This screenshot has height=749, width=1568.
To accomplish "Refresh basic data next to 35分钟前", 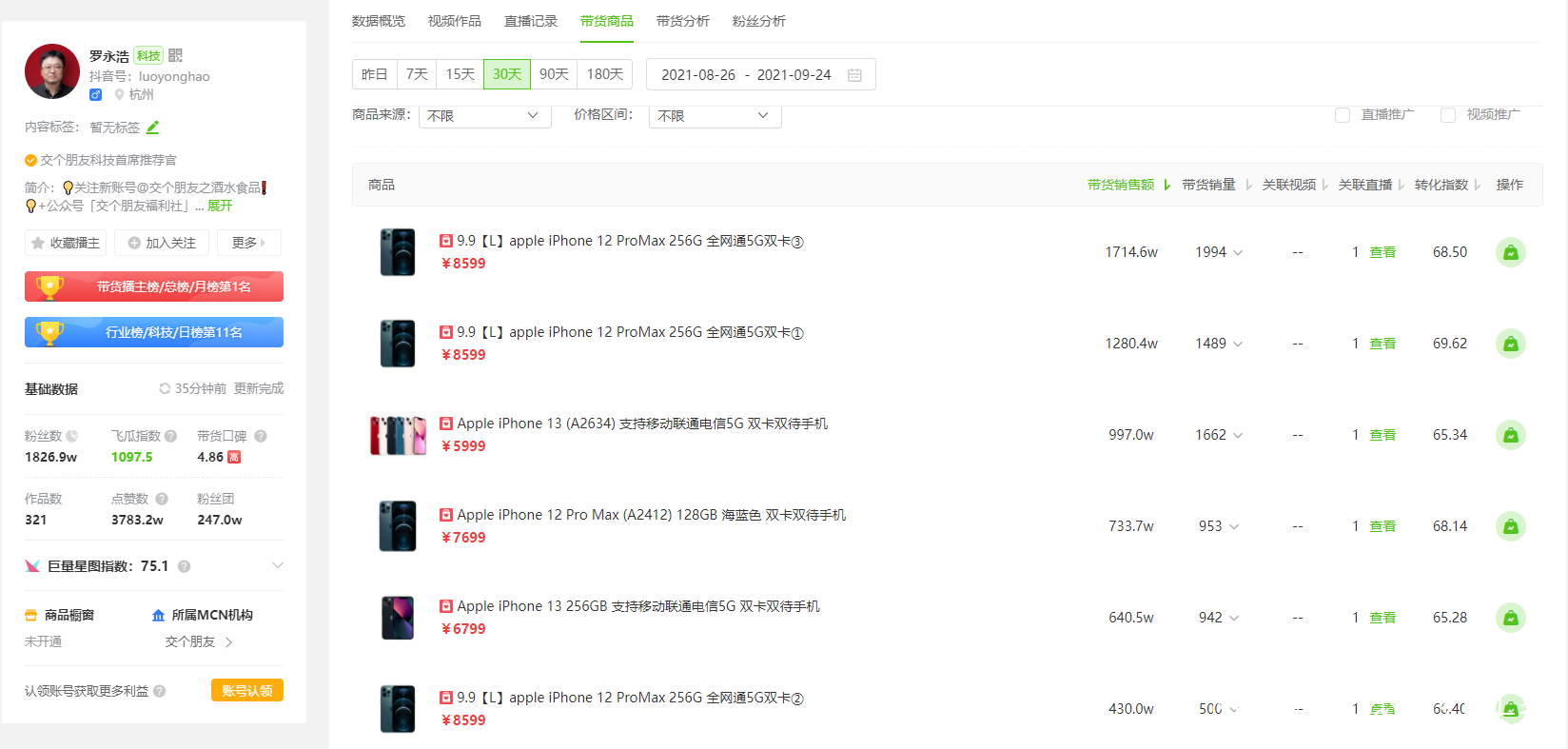I will [x=165, y=388].
